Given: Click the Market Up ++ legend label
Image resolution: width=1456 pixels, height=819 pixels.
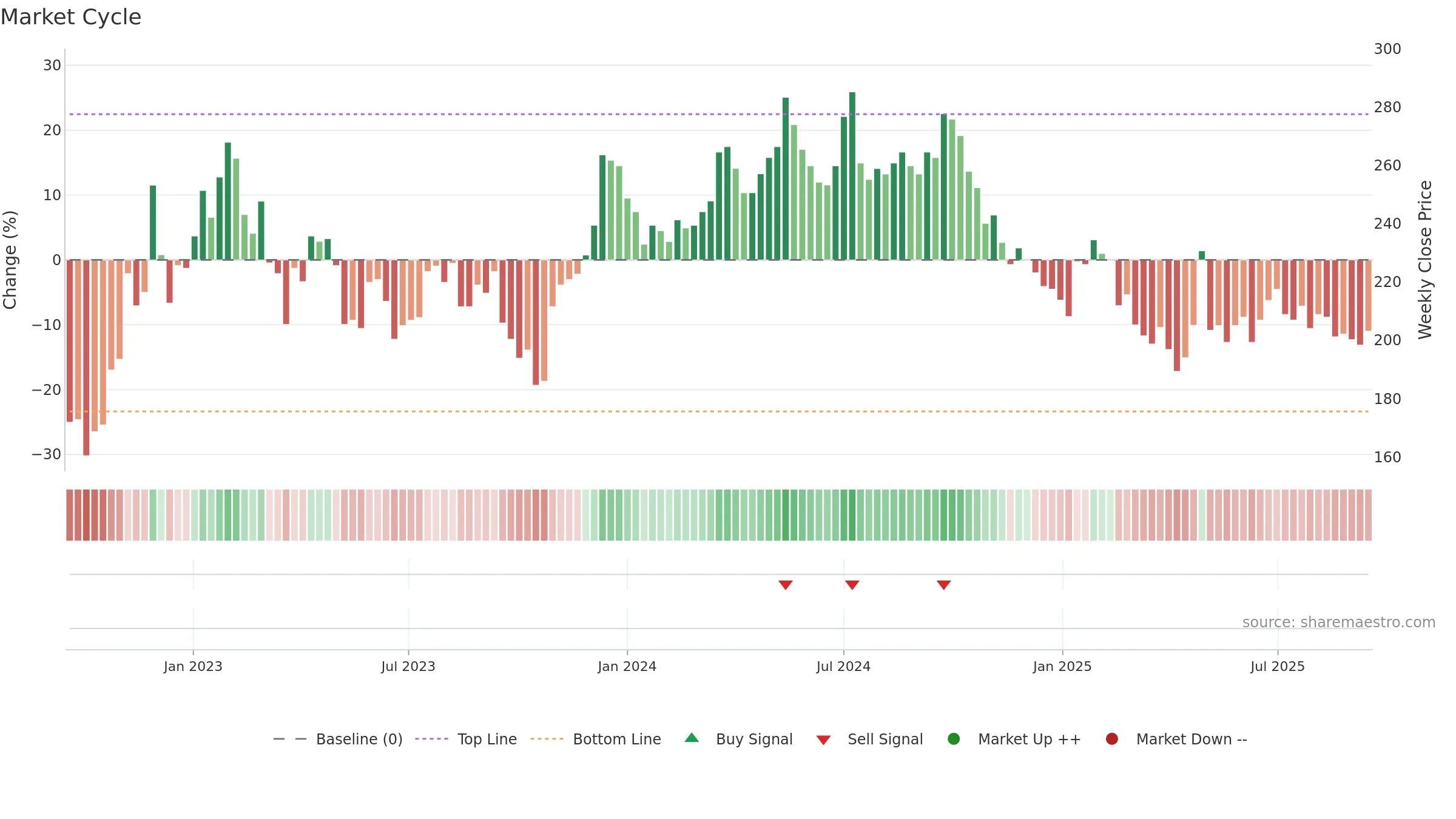Looking at the screenshot, I should [x=1030, y=740].
